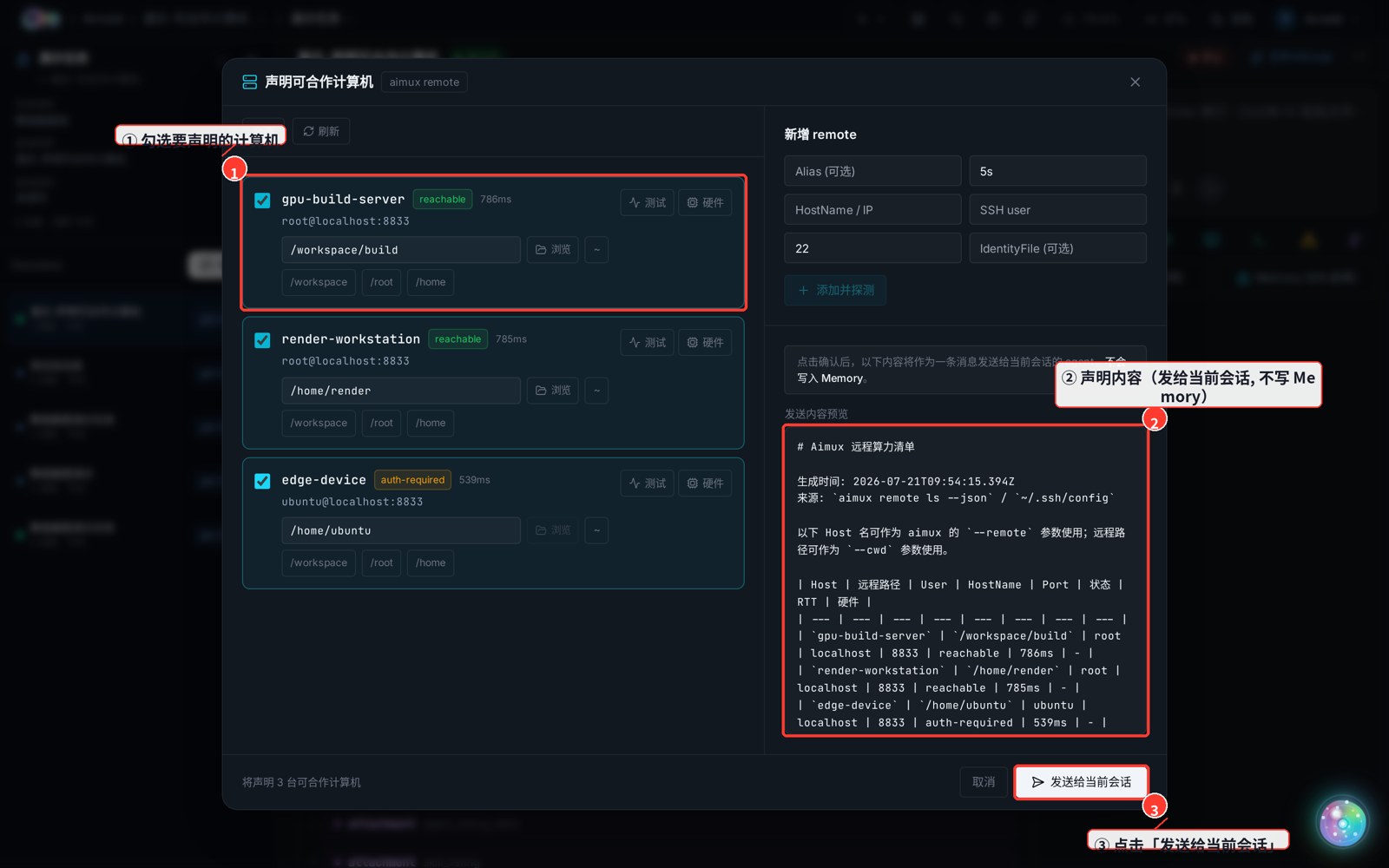Image resolution: width=1389 pixels, height=868 pixels.
Task: Uncheck the gpu-build-server checkbox
Action: 262,201
